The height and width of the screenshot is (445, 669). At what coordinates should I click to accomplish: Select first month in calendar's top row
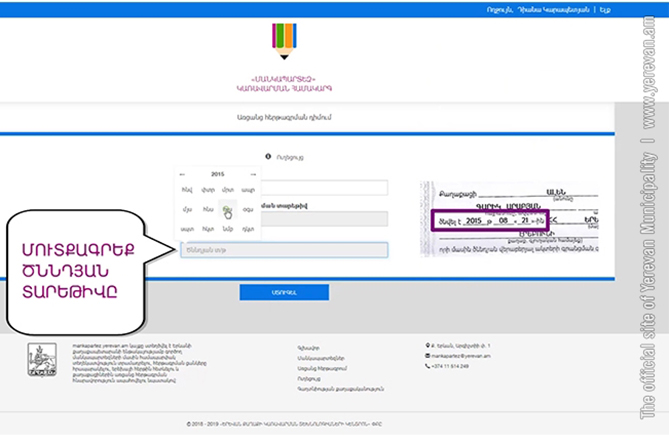(x=187, y=190)
